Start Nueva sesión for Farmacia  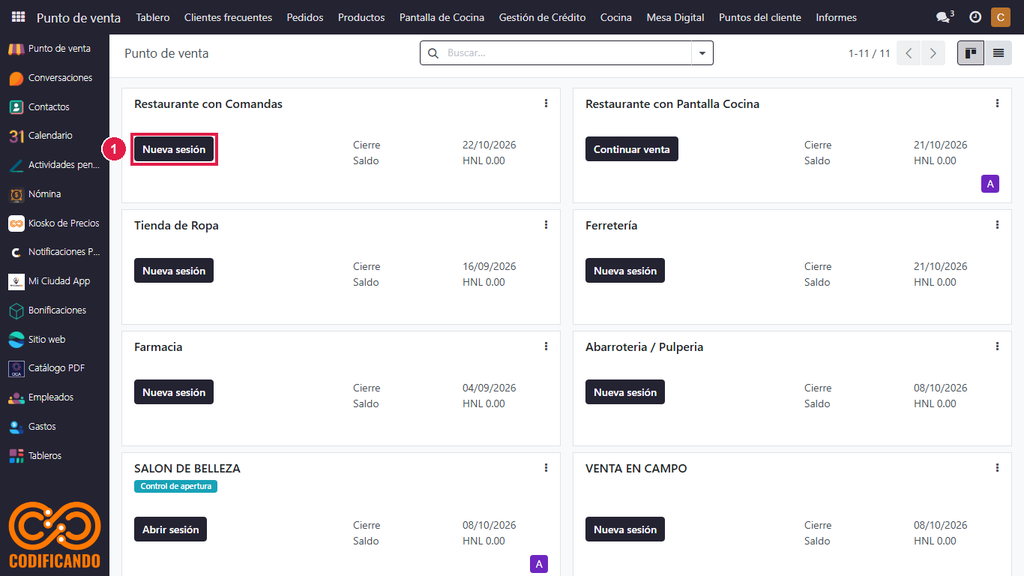point(174,392)
